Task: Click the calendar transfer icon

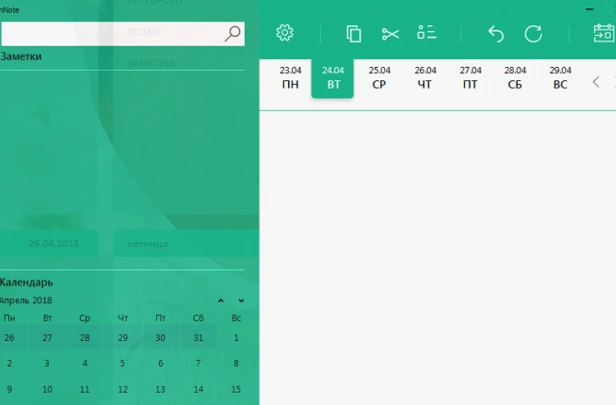Action: 604,33
